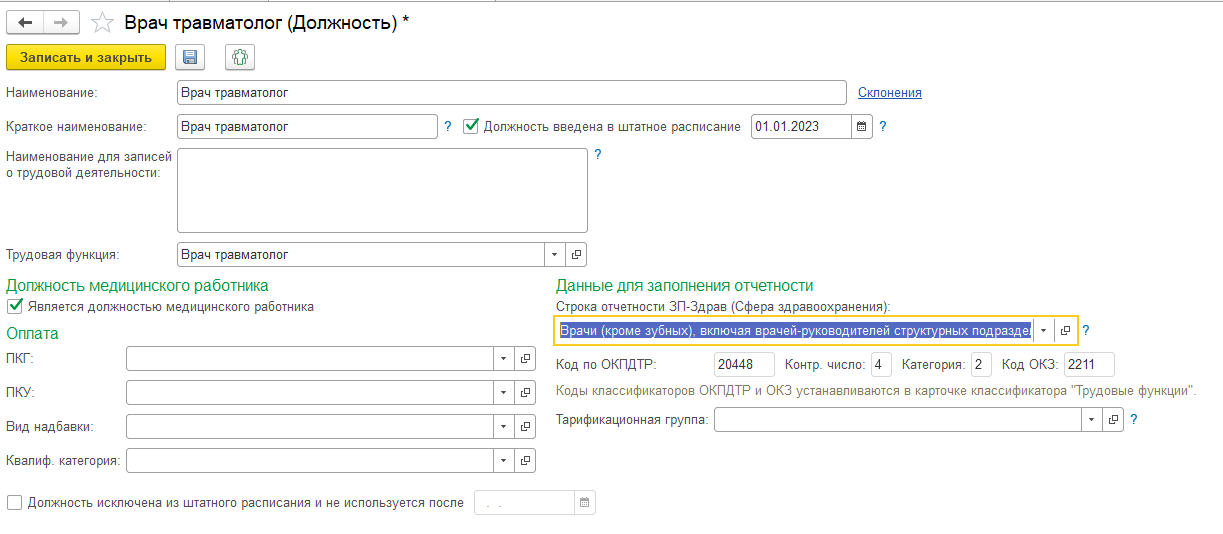Expand the 'Трудовая функция' dropdown
This screenshot has height=534, width=1223.
click(x=555, y=254)
